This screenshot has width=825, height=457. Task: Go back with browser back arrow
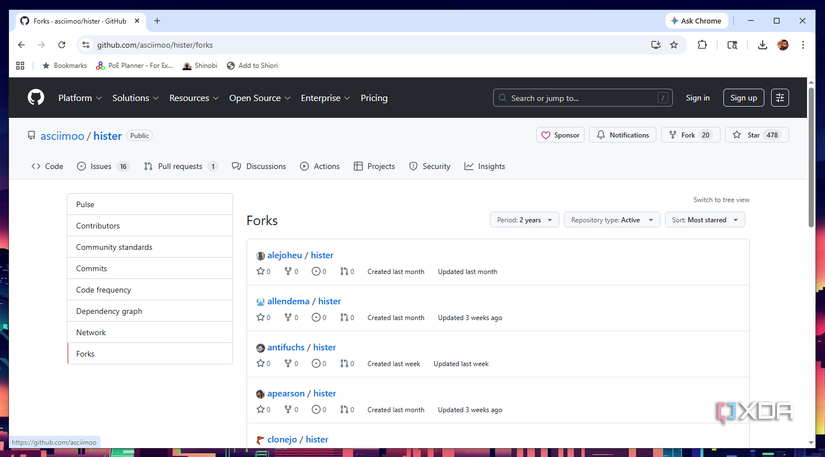pyautogui.click(x=21, y=45)
